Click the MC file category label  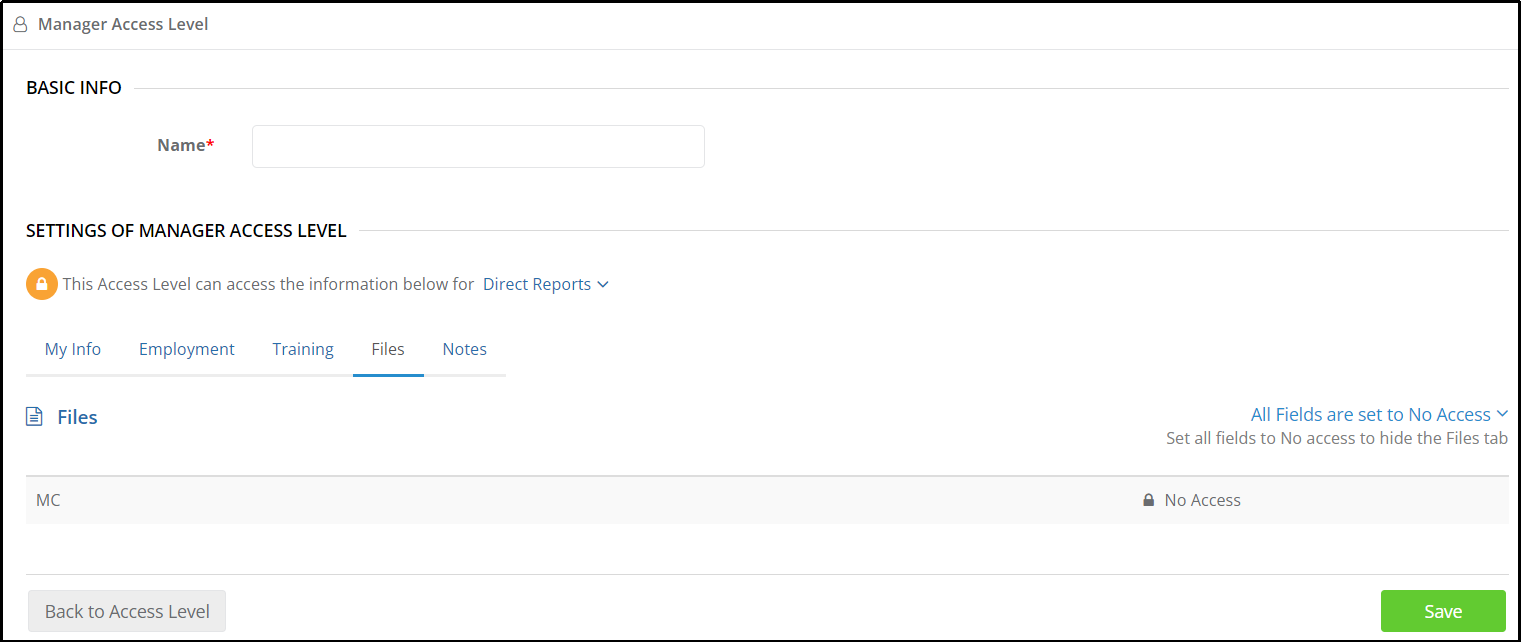tap(48, 500)
